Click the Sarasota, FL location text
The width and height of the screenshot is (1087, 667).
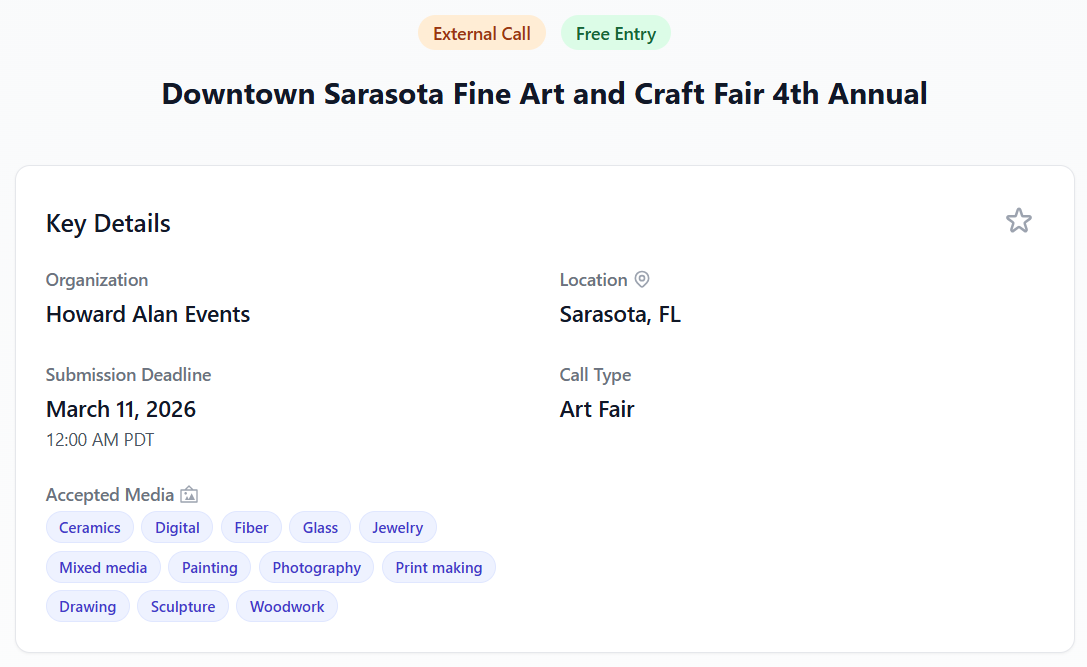click(x=620, y=314)
